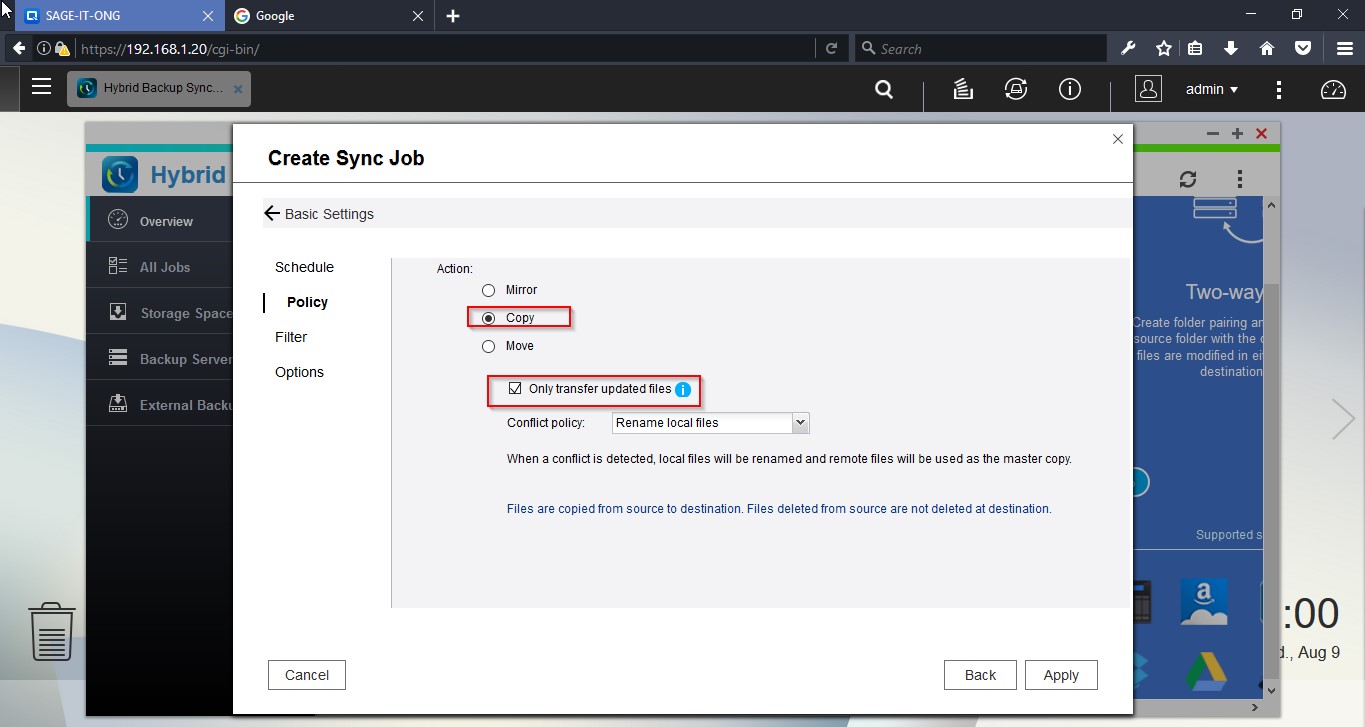The image size is (1365, 727).
Task: Open the dashboard gauge icon in top bar
Action: 1333,90
